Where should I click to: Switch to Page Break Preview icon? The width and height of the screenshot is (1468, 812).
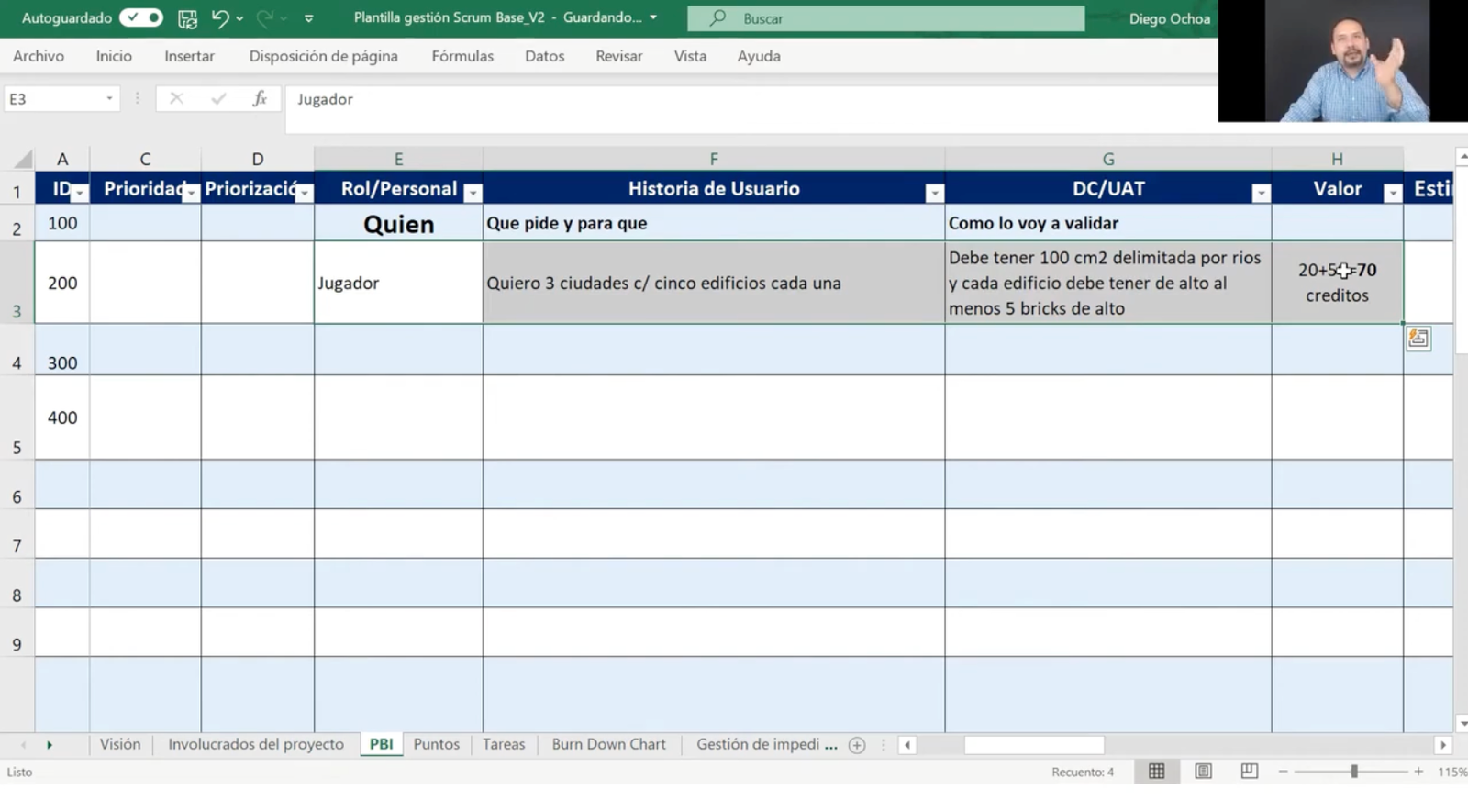click(x=1249, y=772)
